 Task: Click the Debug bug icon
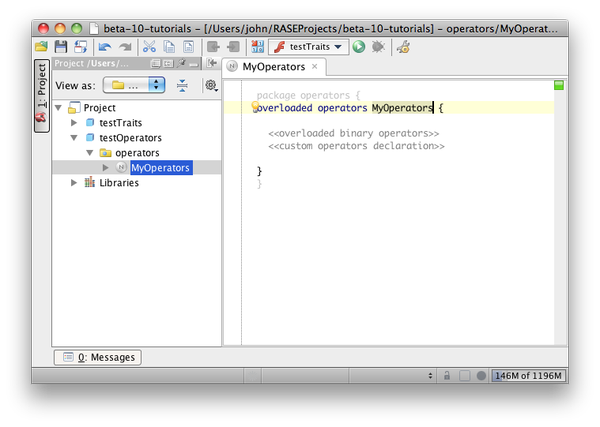click(x=378, y=47)
